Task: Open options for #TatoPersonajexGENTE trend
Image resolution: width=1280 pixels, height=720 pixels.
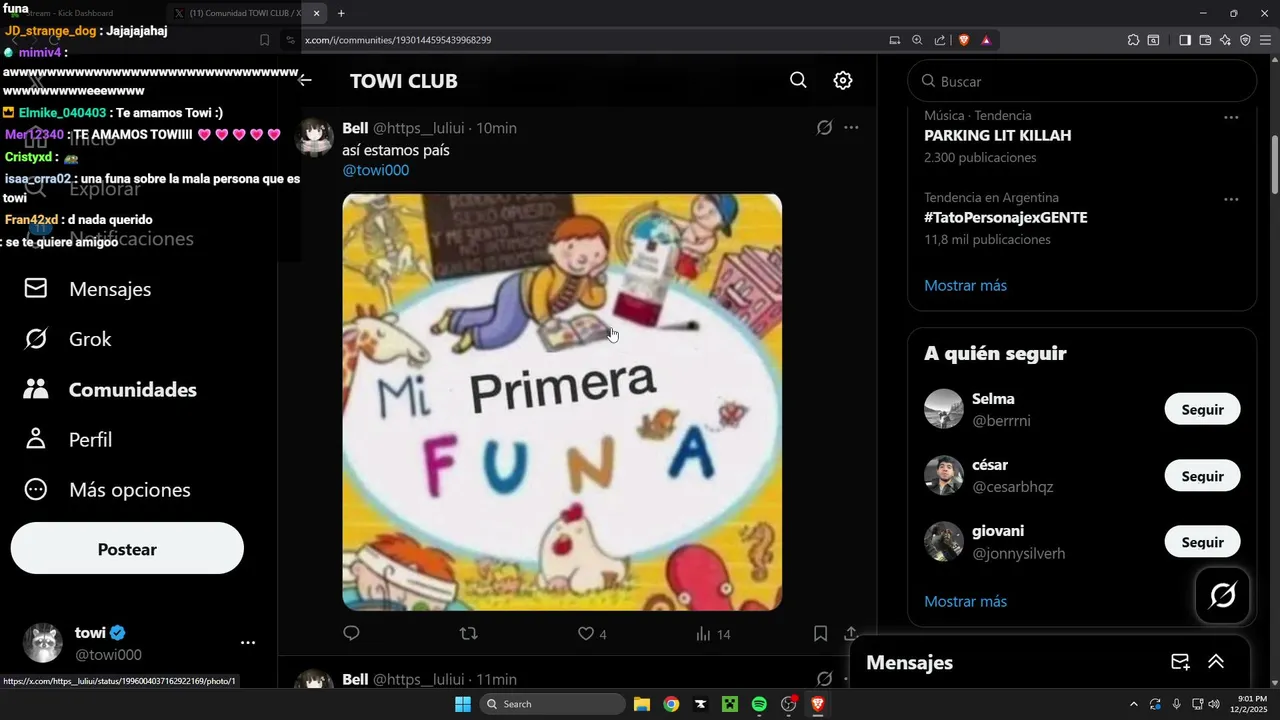Action: [1231, 199]
